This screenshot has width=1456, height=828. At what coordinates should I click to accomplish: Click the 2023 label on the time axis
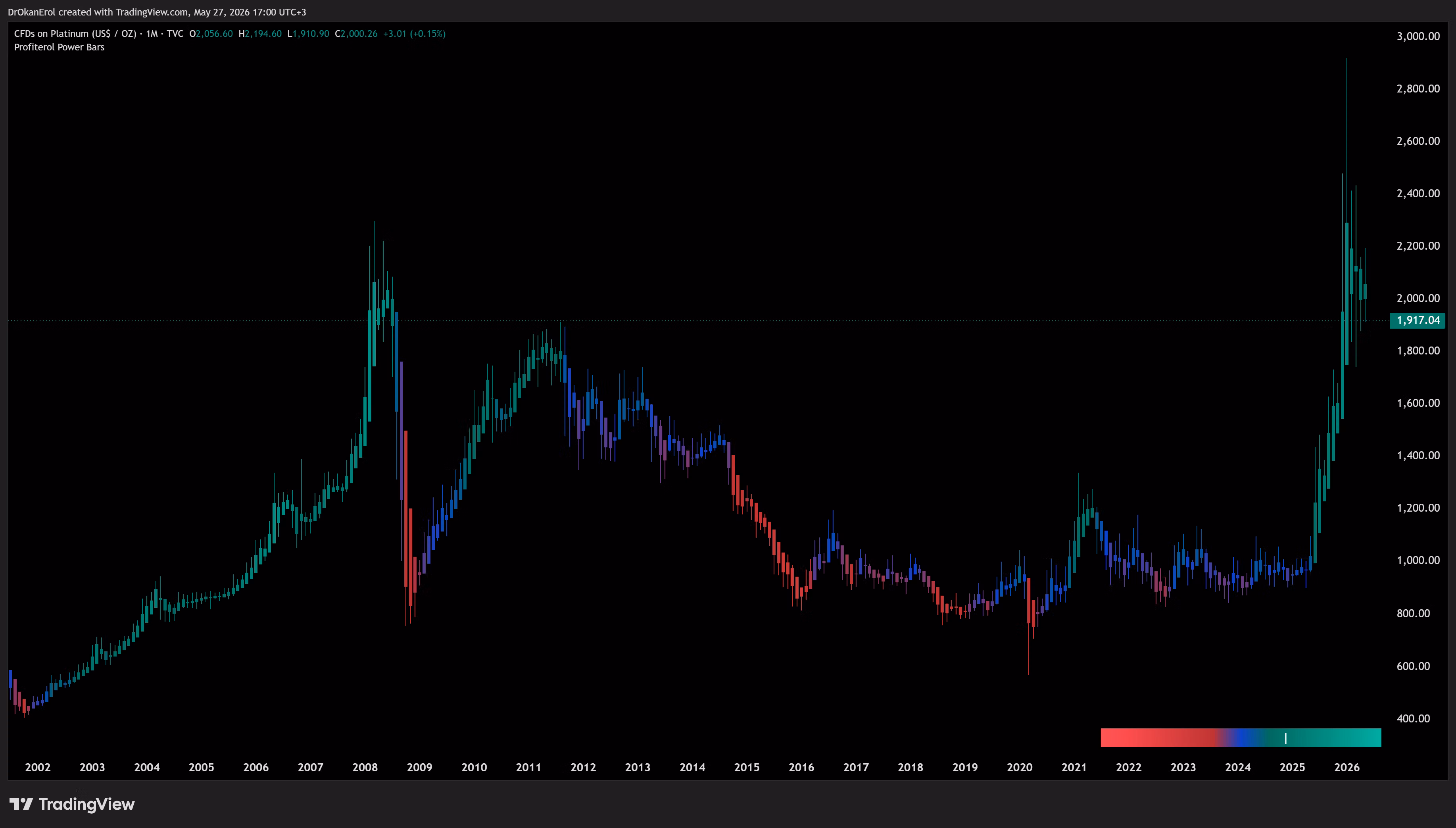1183,767
